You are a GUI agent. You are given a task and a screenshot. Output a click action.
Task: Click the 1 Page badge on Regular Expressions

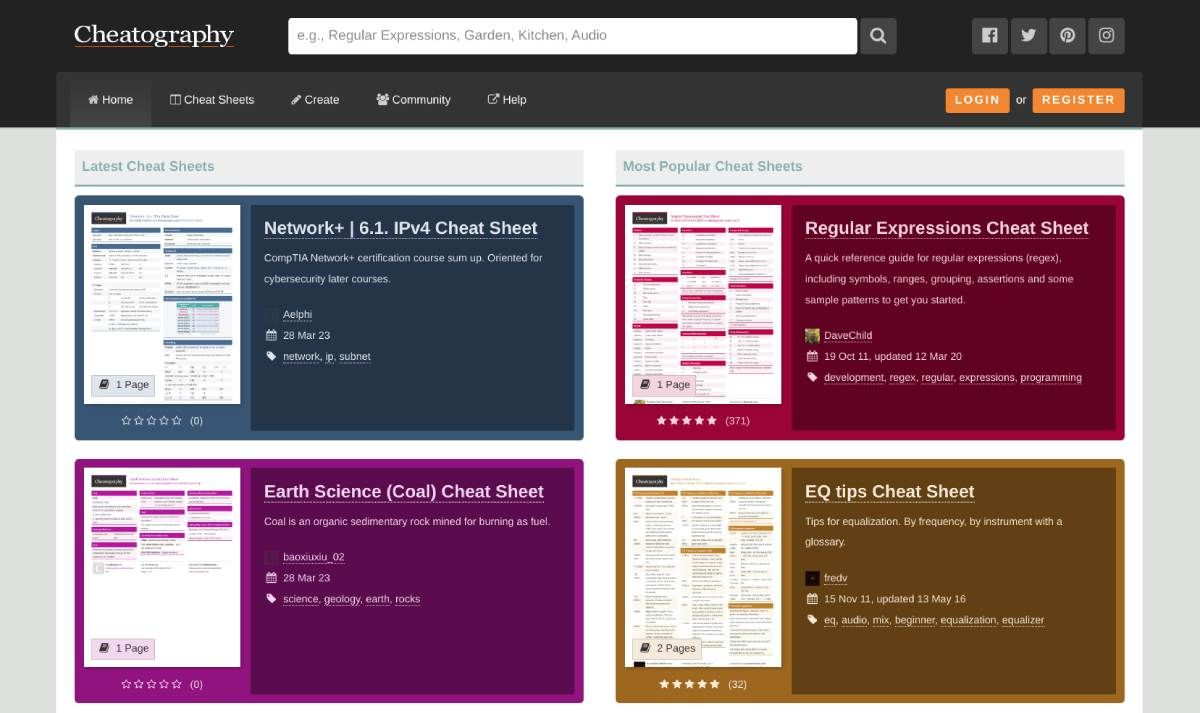(x=664, y=384)
